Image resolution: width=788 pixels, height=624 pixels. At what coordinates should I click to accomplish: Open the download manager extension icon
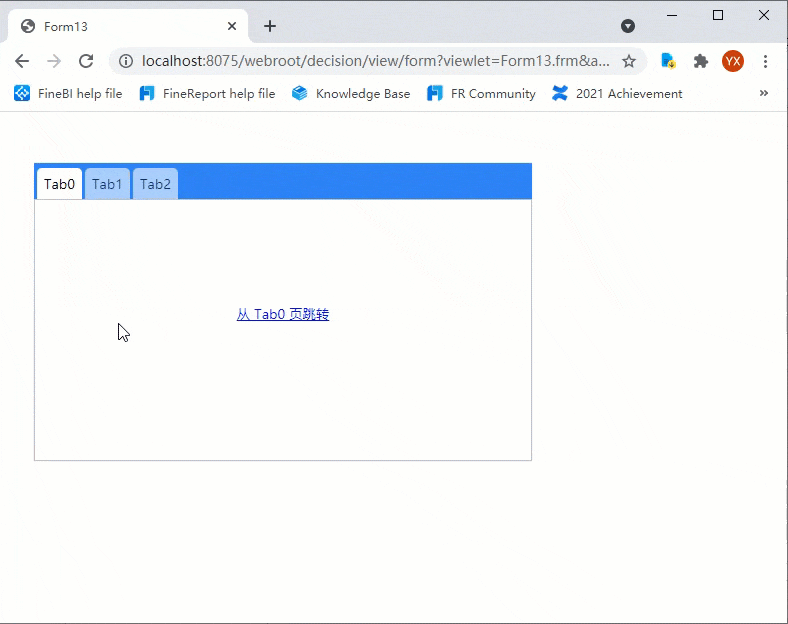668,61
